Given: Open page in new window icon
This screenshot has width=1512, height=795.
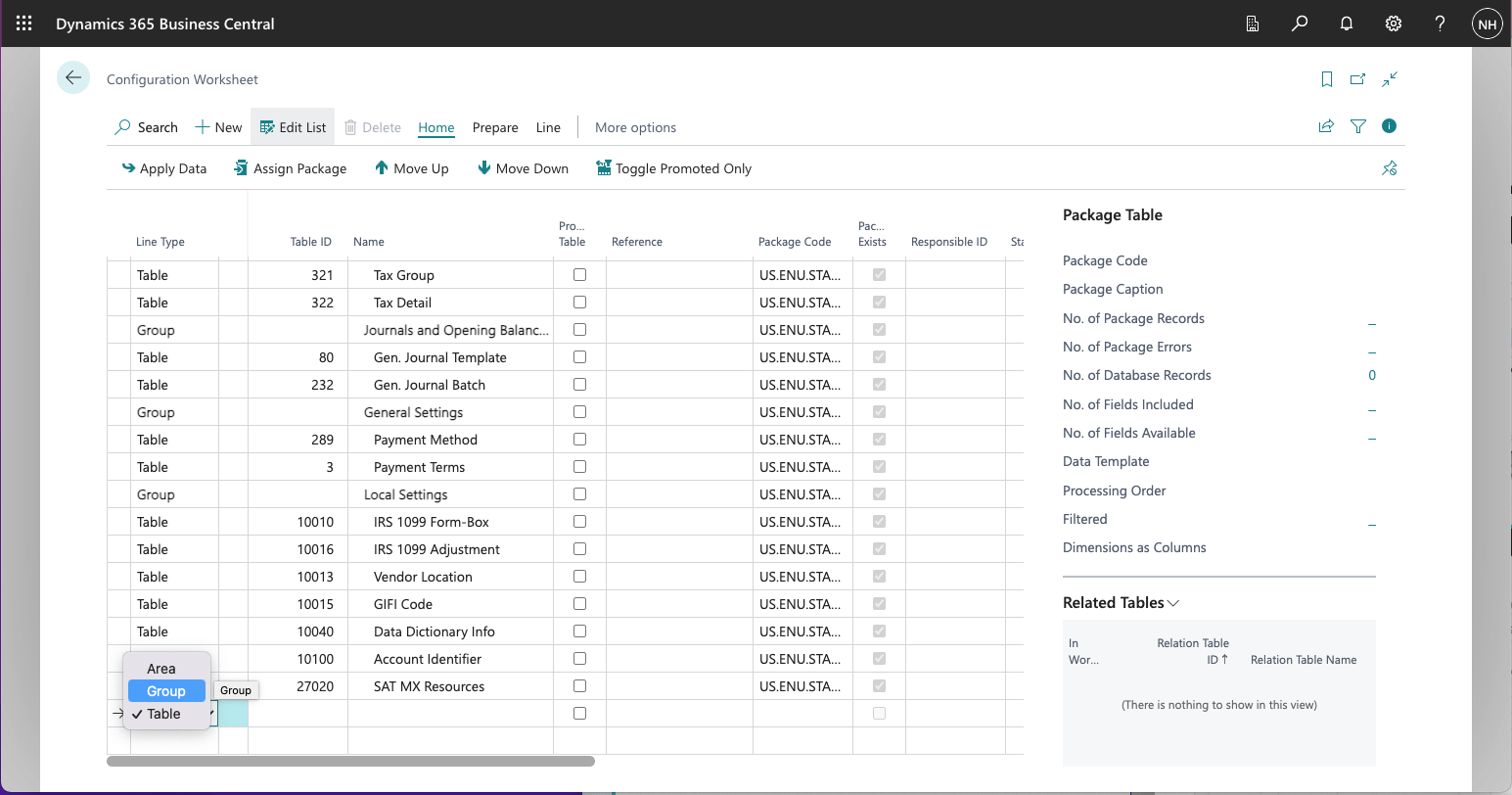Looking at the screenshot, I should (x=1357, y=79).
